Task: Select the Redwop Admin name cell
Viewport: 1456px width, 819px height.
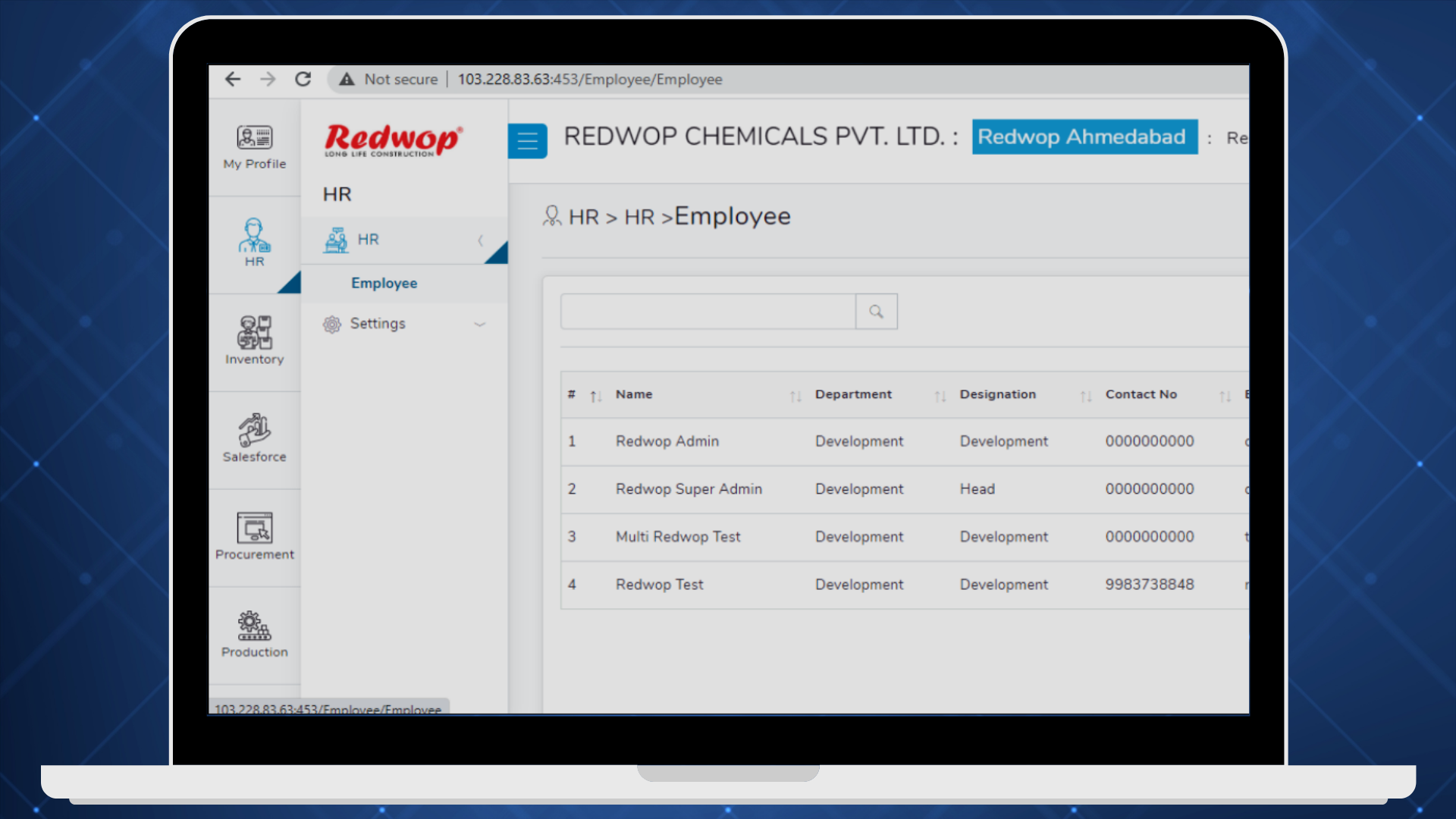Action: (667, 441)
